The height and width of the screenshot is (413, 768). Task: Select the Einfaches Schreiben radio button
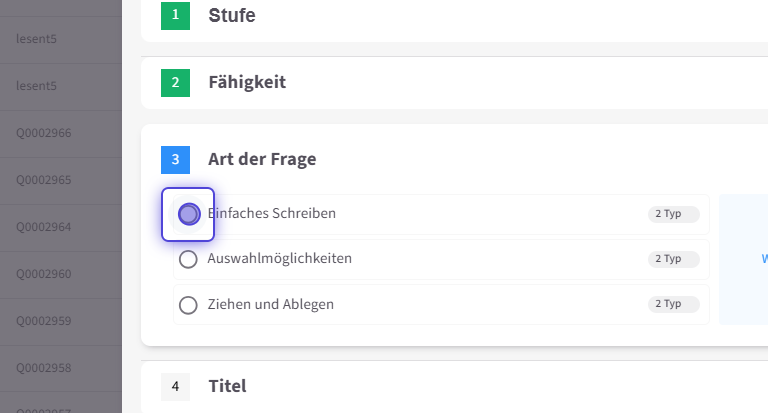tap(188, 214)
